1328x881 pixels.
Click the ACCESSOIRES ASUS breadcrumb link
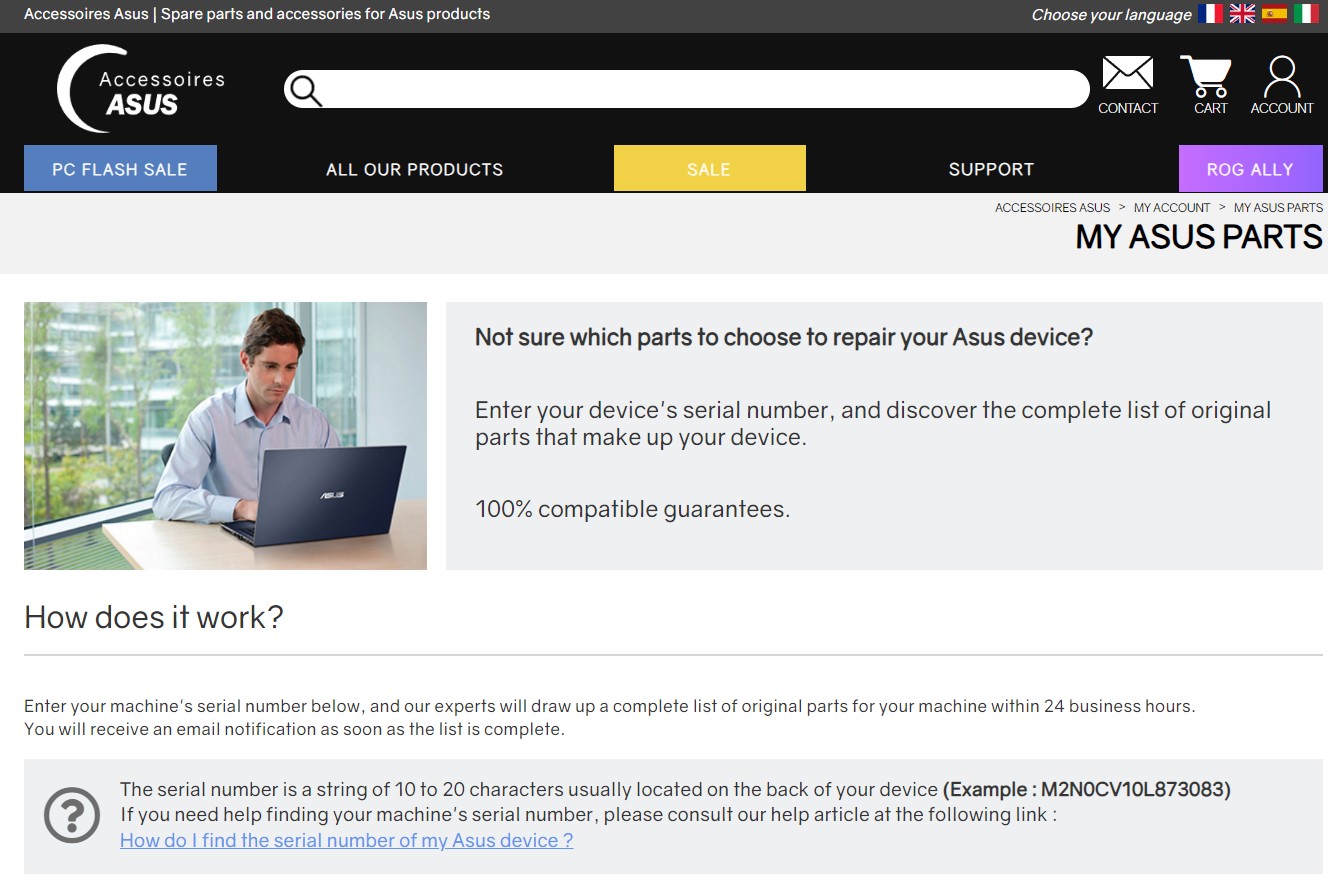(x=1051, y=207)
